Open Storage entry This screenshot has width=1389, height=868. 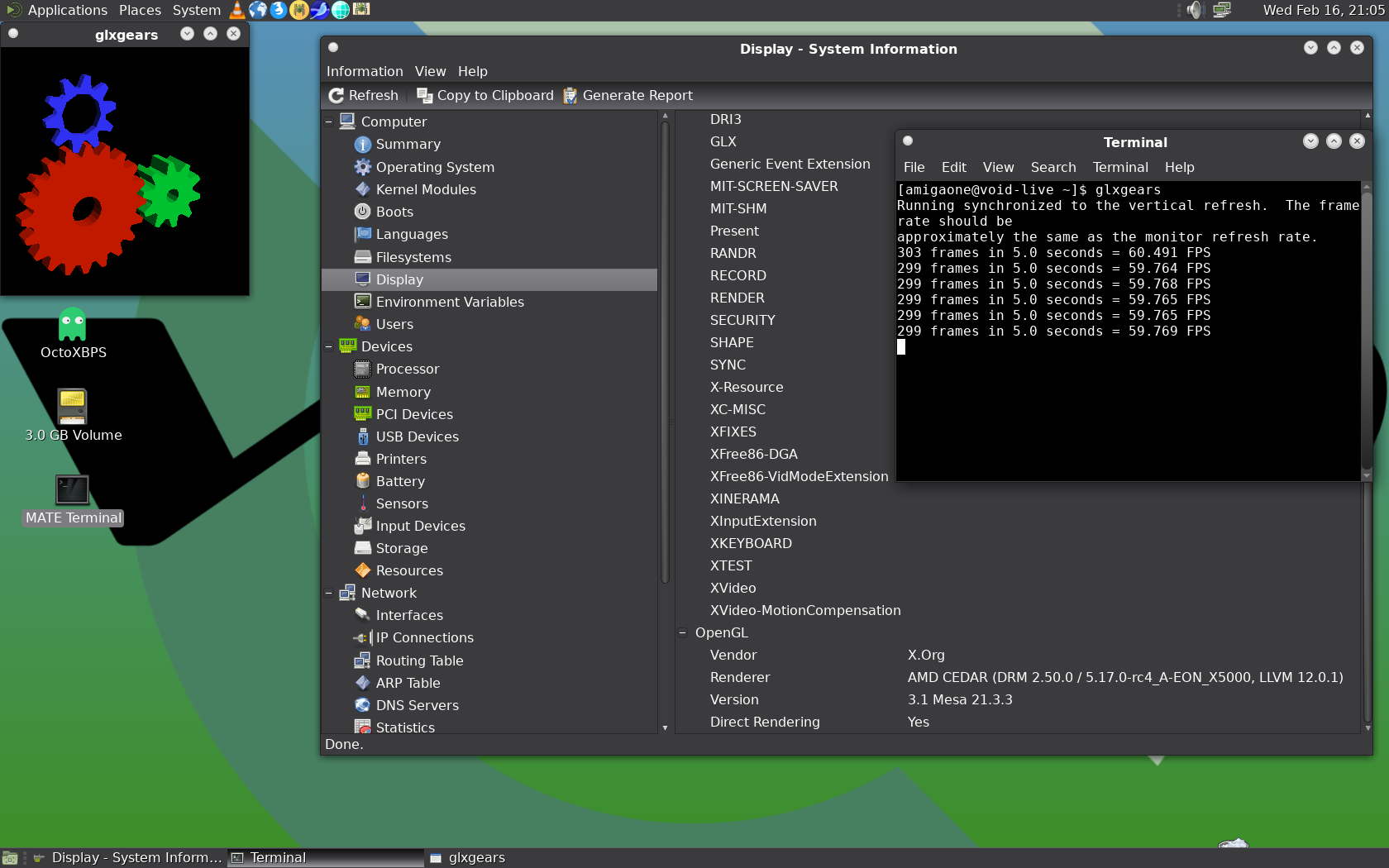(x=402, y=548)
